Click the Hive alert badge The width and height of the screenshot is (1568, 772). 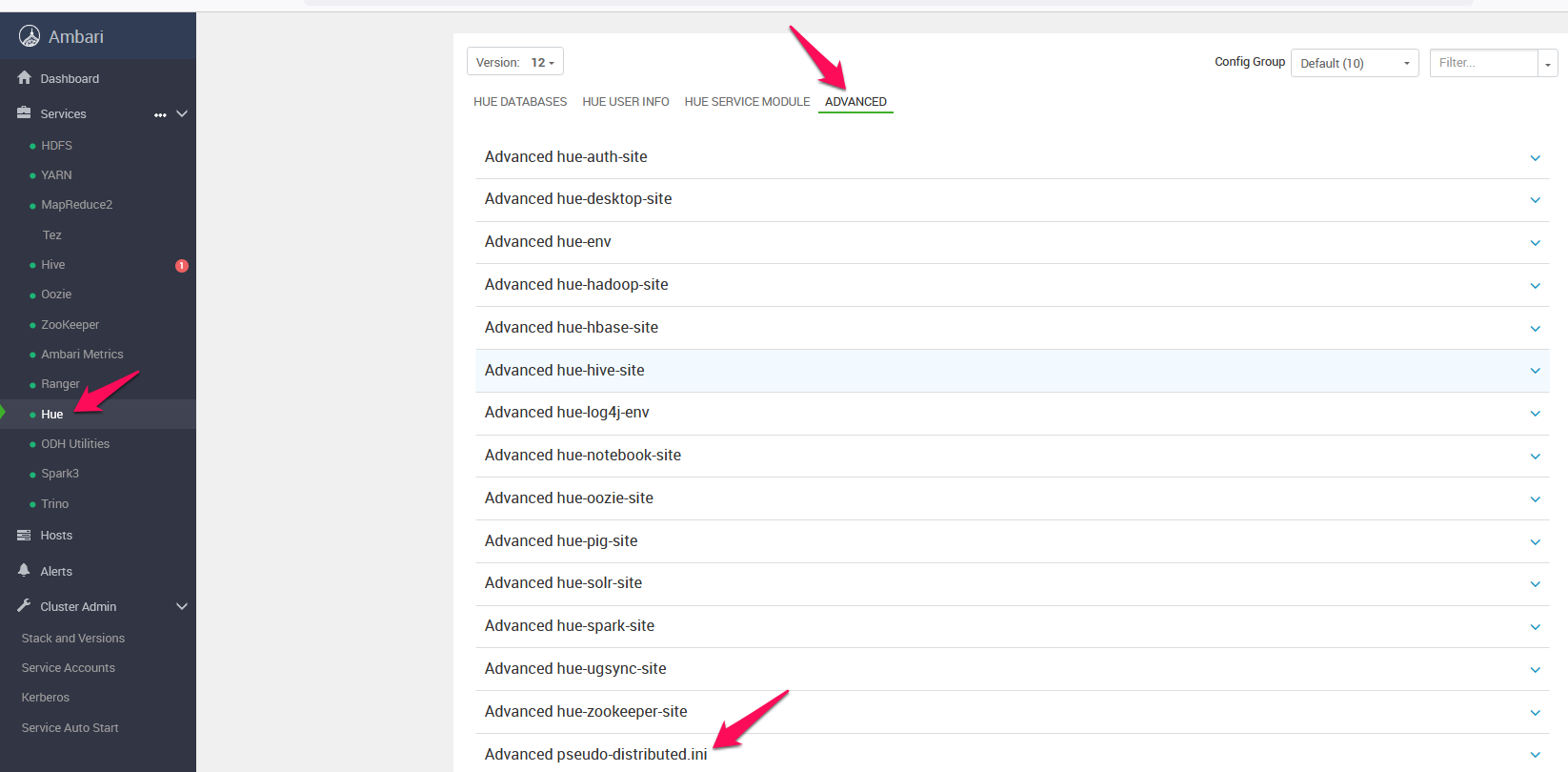(182, 266)
